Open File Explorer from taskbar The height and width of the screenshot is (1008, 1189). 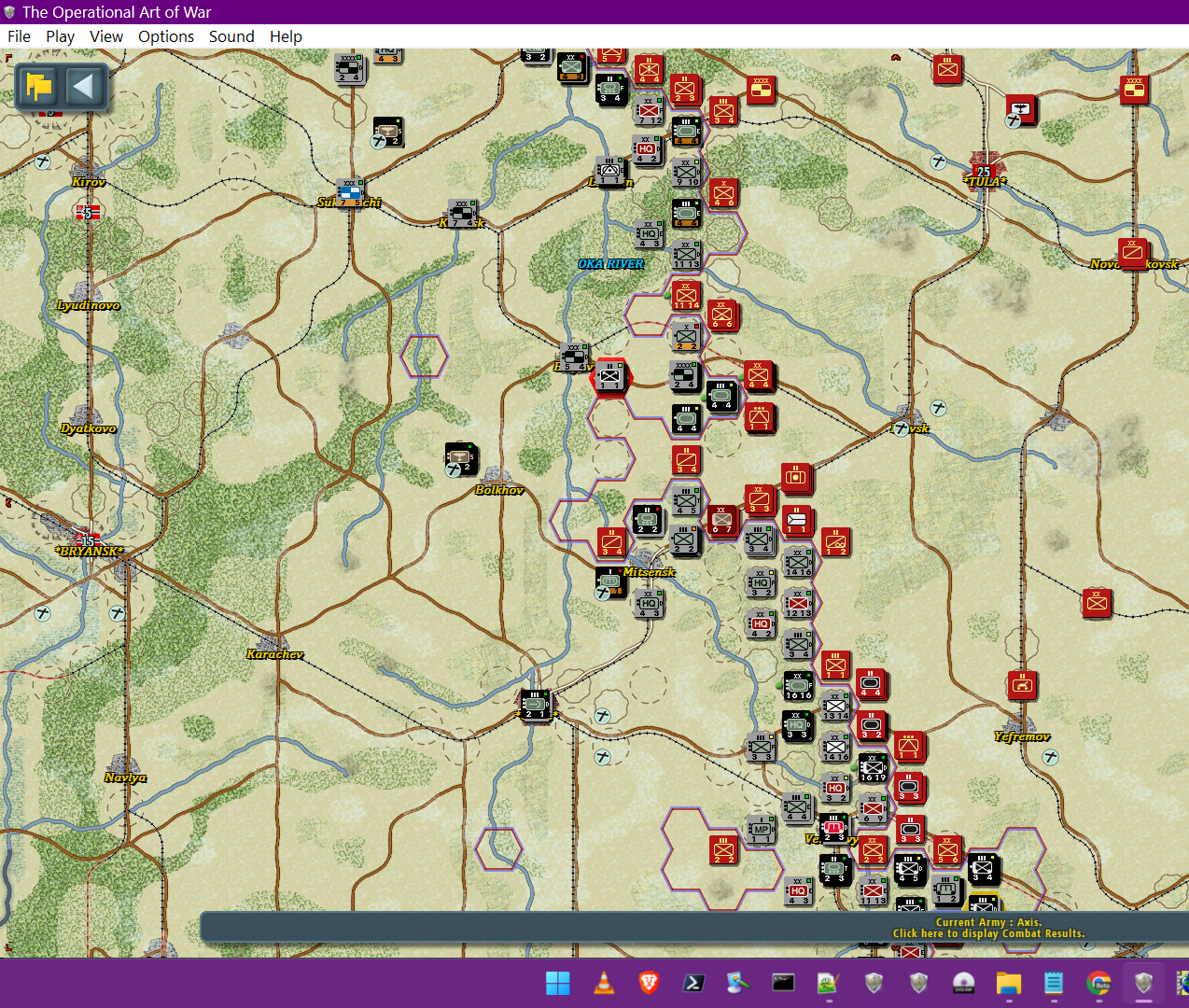tap(1009, 983)
